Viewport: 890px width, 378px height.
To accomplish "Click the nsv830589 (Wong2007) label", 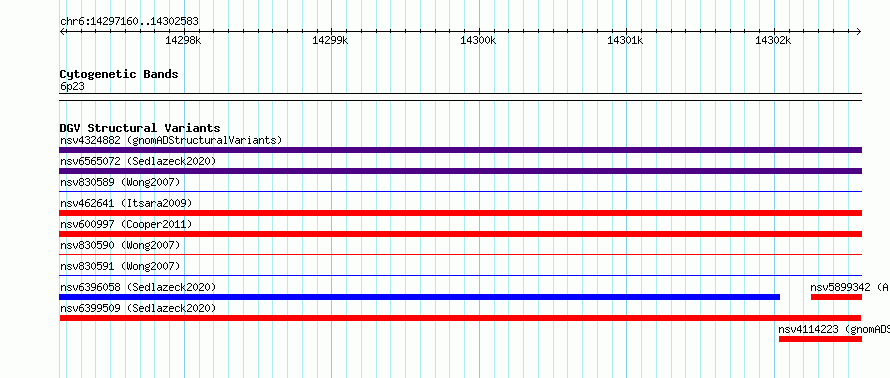I will 120,182.
